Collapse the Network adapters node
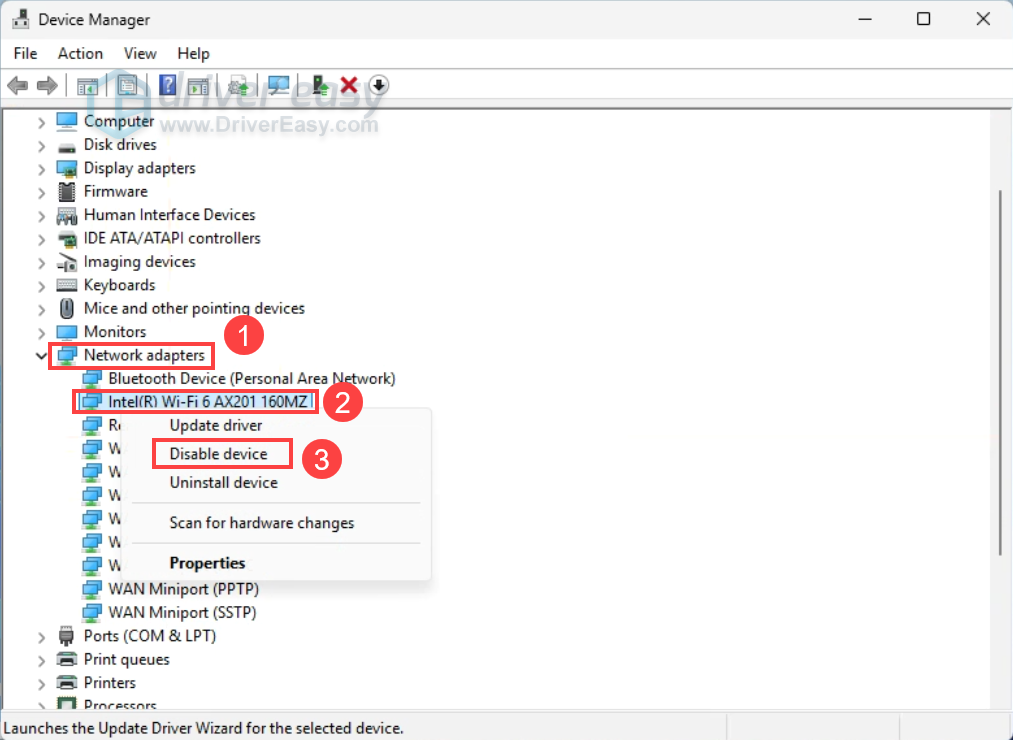The image size is (1013, 740). point(41,355)
